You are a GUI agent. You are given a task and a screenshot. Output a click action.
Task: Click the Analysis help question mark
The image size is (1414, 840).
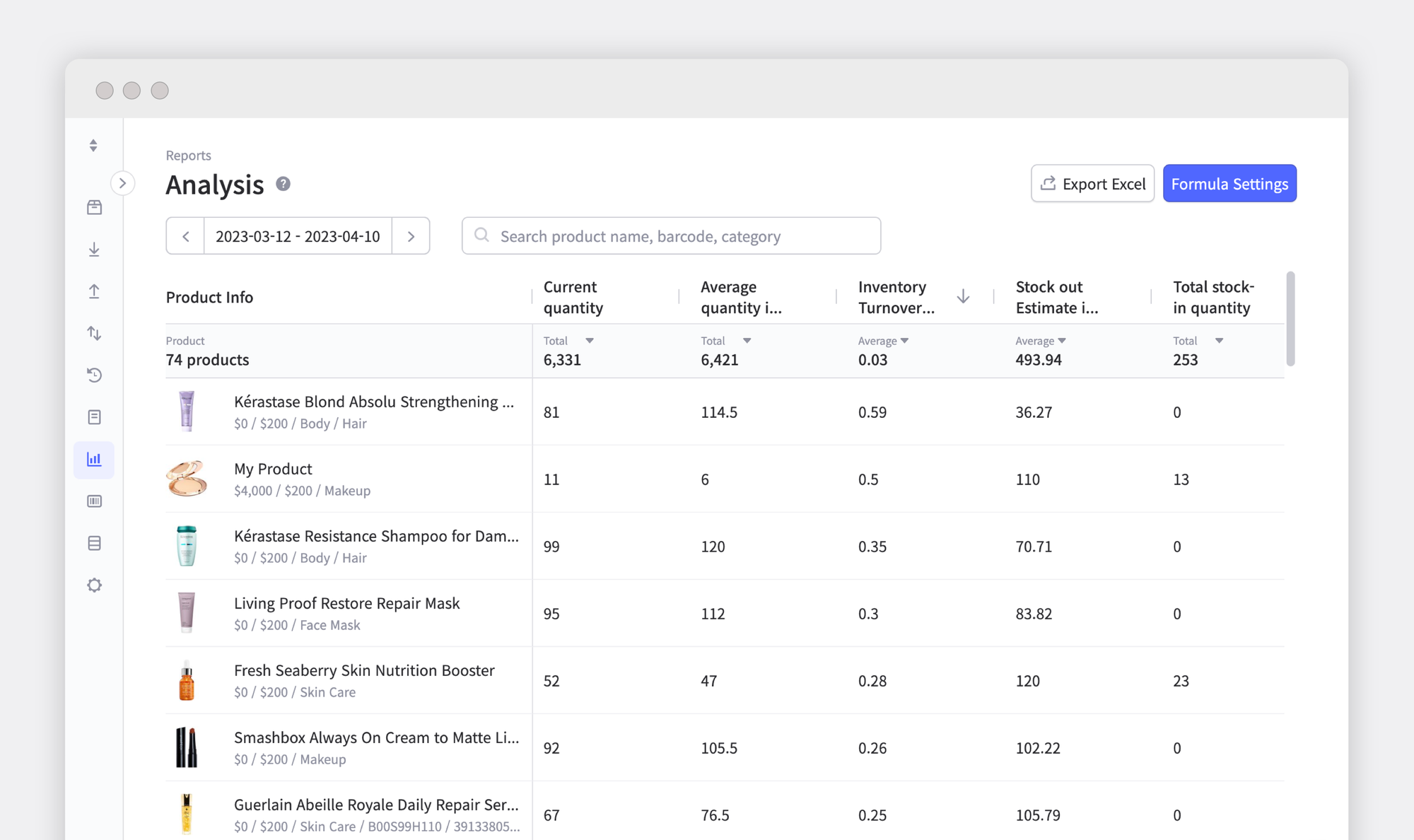pyautogui.click(x=283, y=183)
